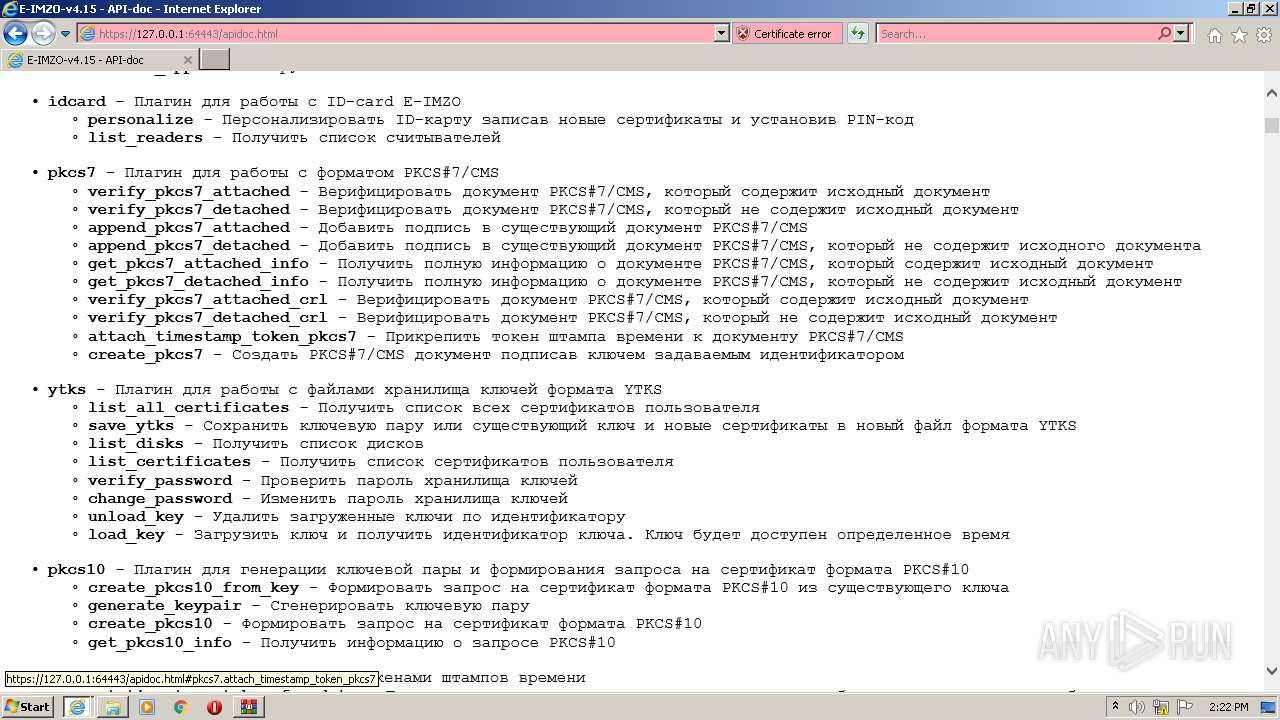Open the change_password link
The width and height of the screenshot is (1280, 720).
160,498
